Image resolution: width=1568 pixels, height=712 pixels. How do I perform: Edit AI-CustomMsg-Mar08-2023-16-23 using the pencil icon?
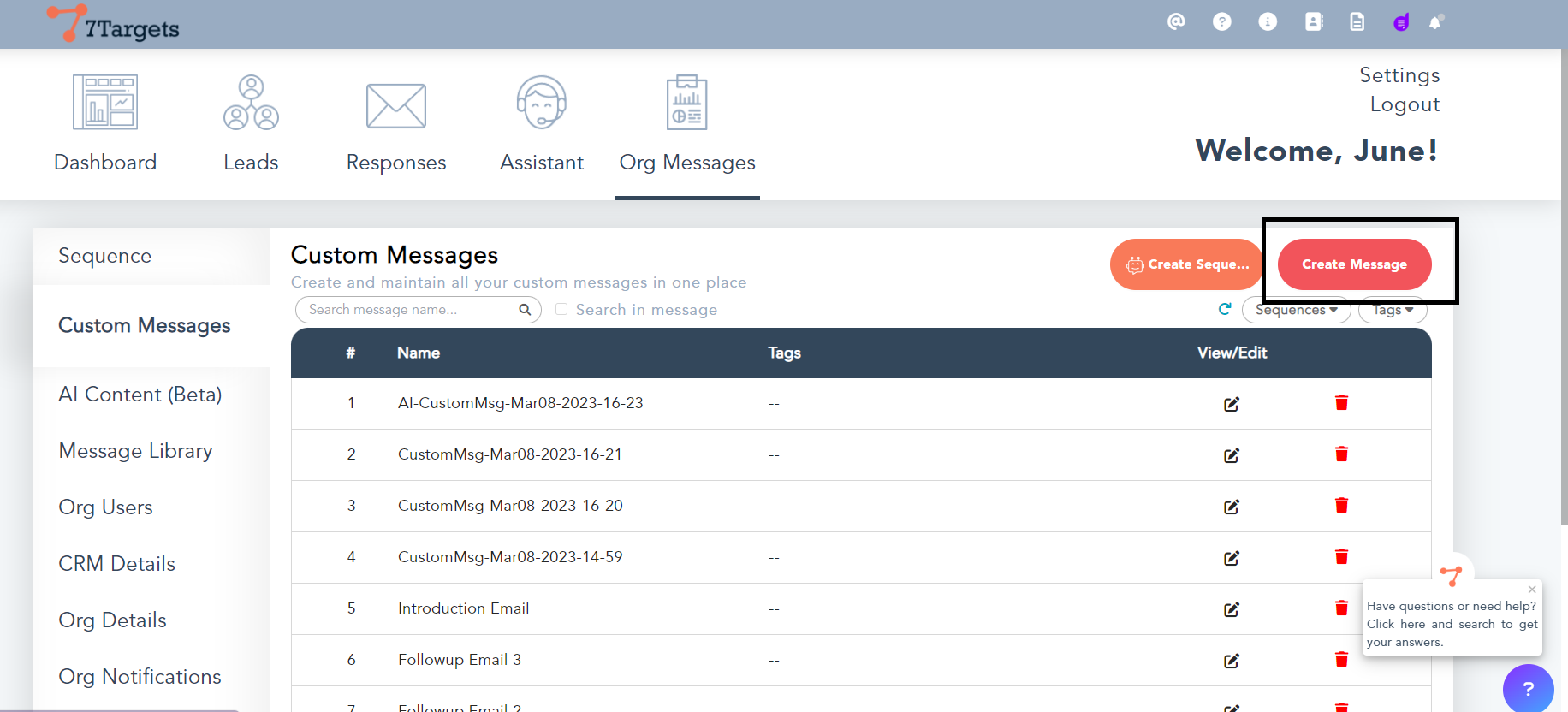pyautogui.click(x=1231, y=404)
